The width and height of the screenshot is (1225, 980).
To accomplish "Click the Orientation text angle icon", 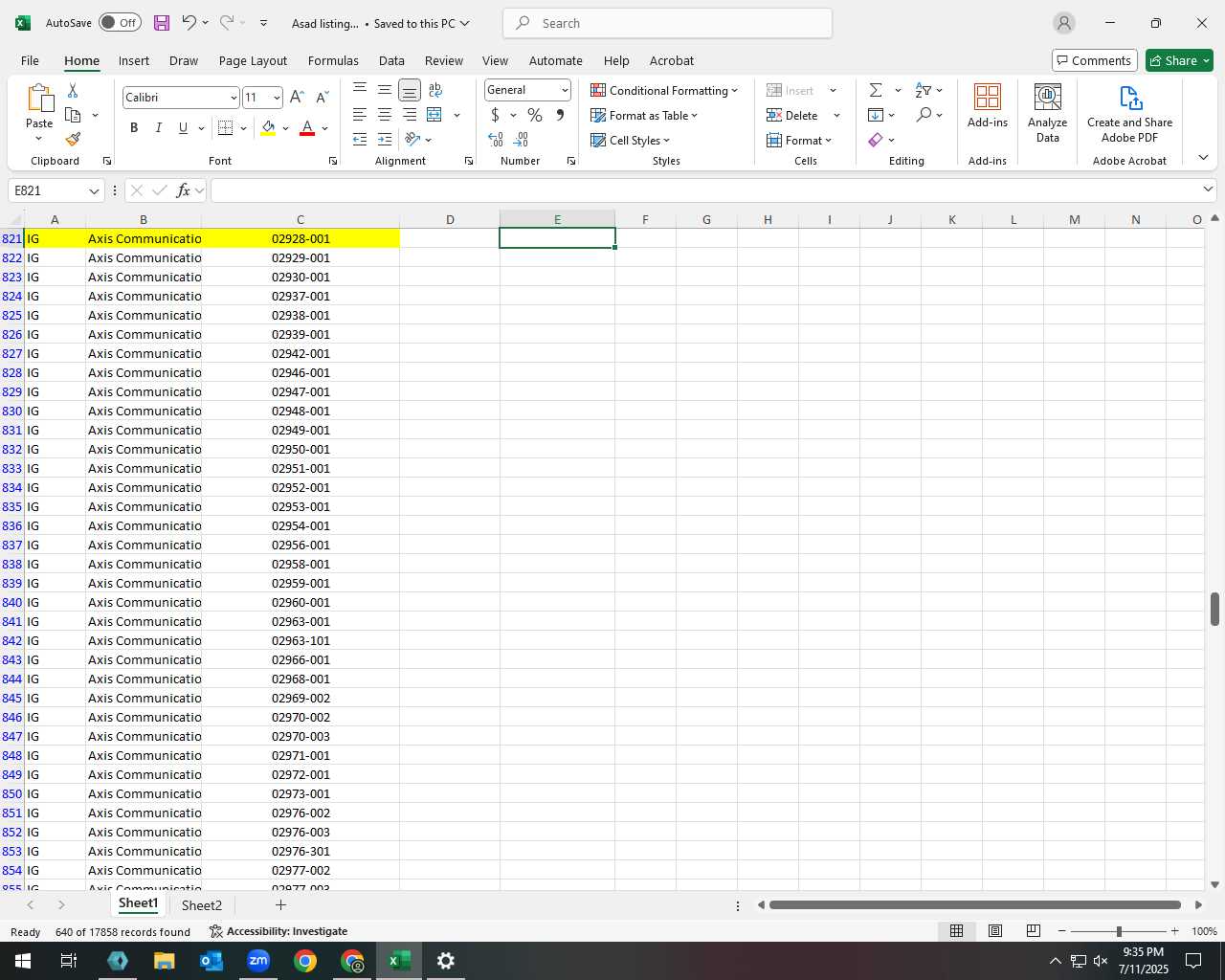I will (x=413, y=140).
